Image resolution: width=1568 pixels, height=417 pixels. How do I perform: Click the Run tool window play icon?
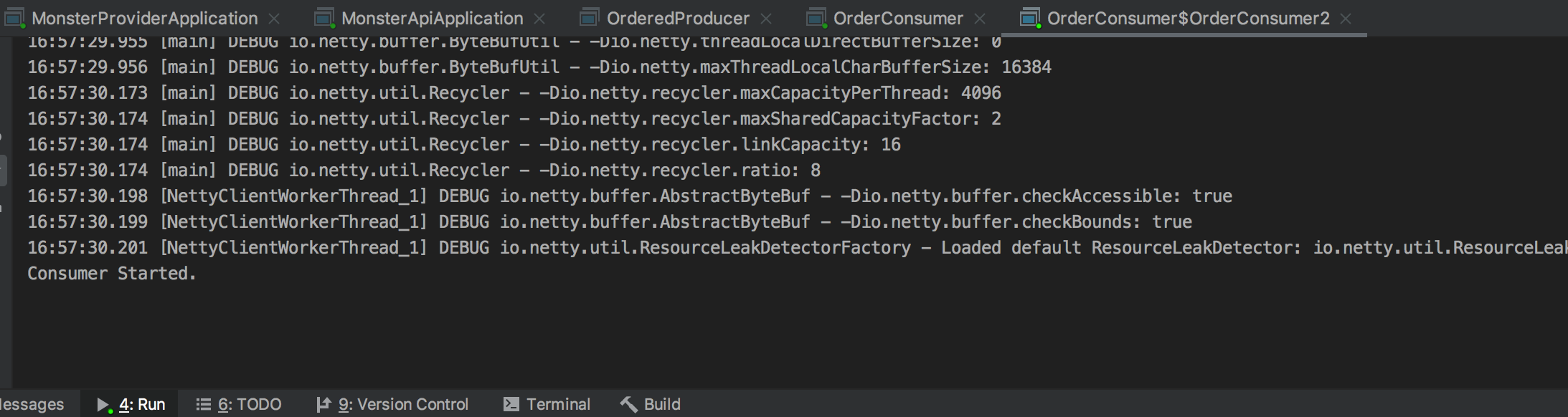[103, 405]
